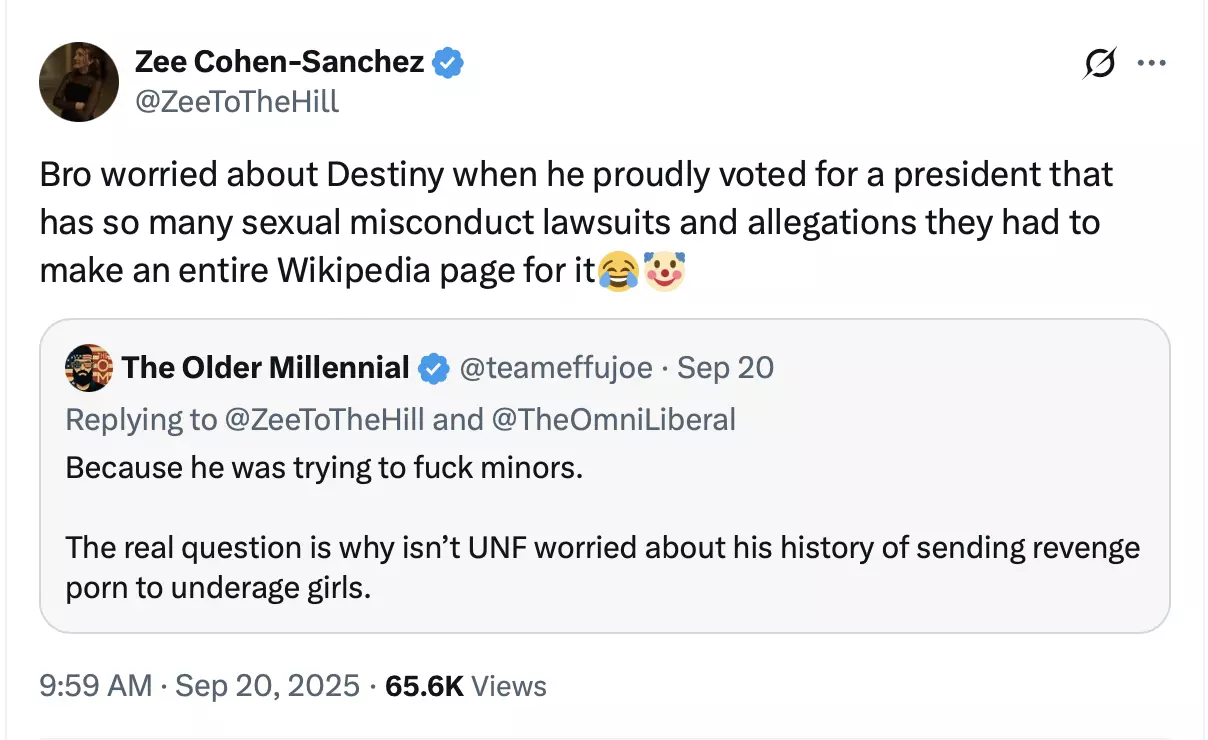1208x740 pixels.
Task: Open the Grok explain-post icon
Action: 1101,64
